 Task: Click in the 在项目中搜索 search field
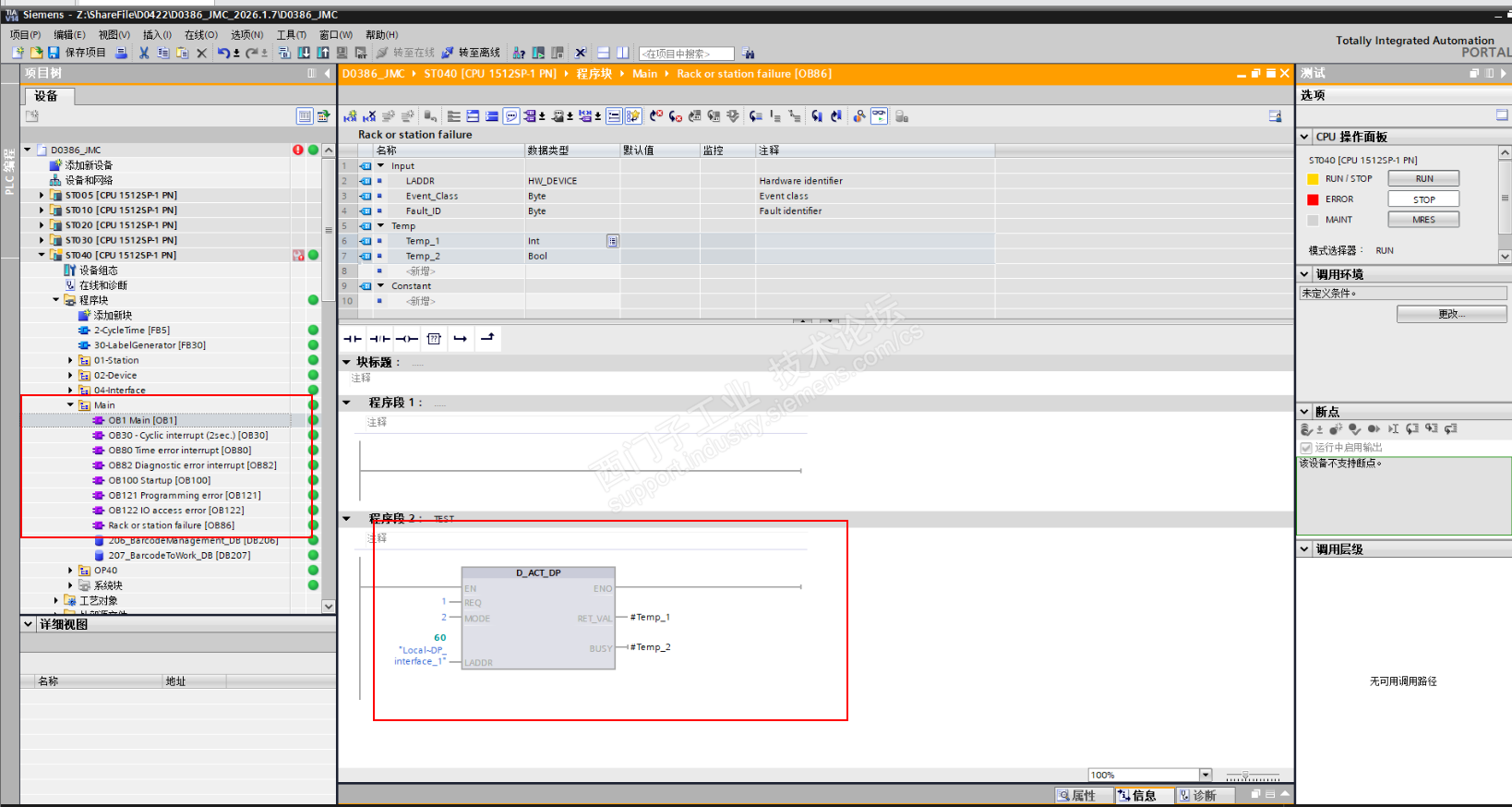click(x=687, y=54)
